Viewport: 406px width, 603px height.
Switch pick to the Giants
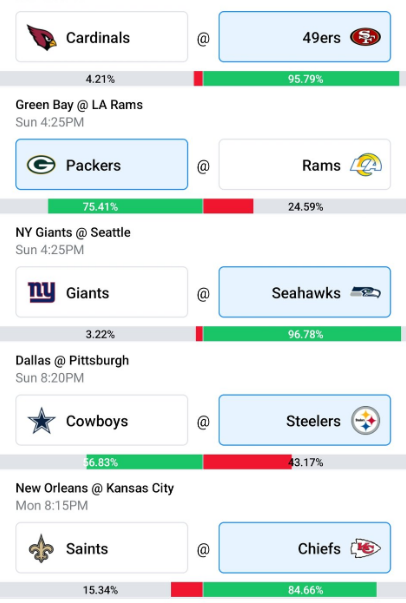(x=102, y=292)
